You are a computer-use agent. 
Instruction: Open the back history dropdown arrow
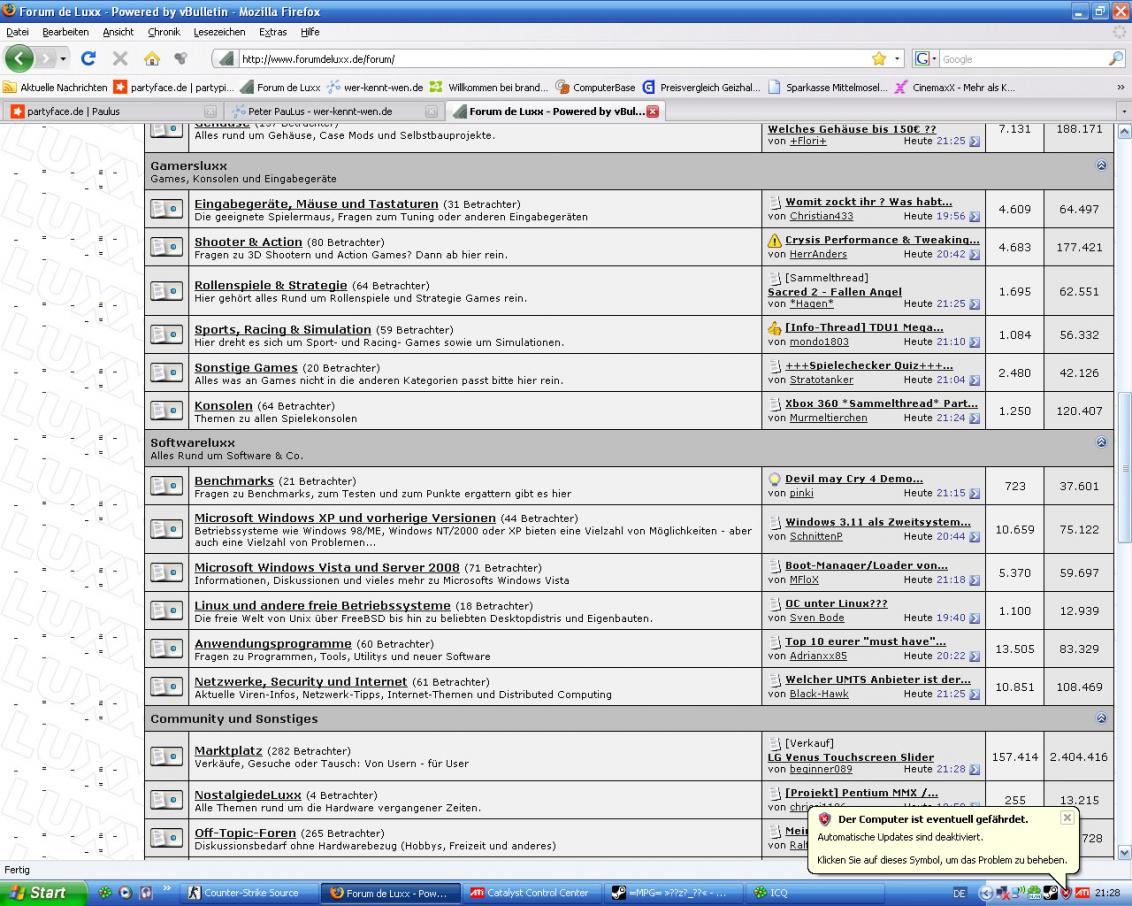(64, 58)
